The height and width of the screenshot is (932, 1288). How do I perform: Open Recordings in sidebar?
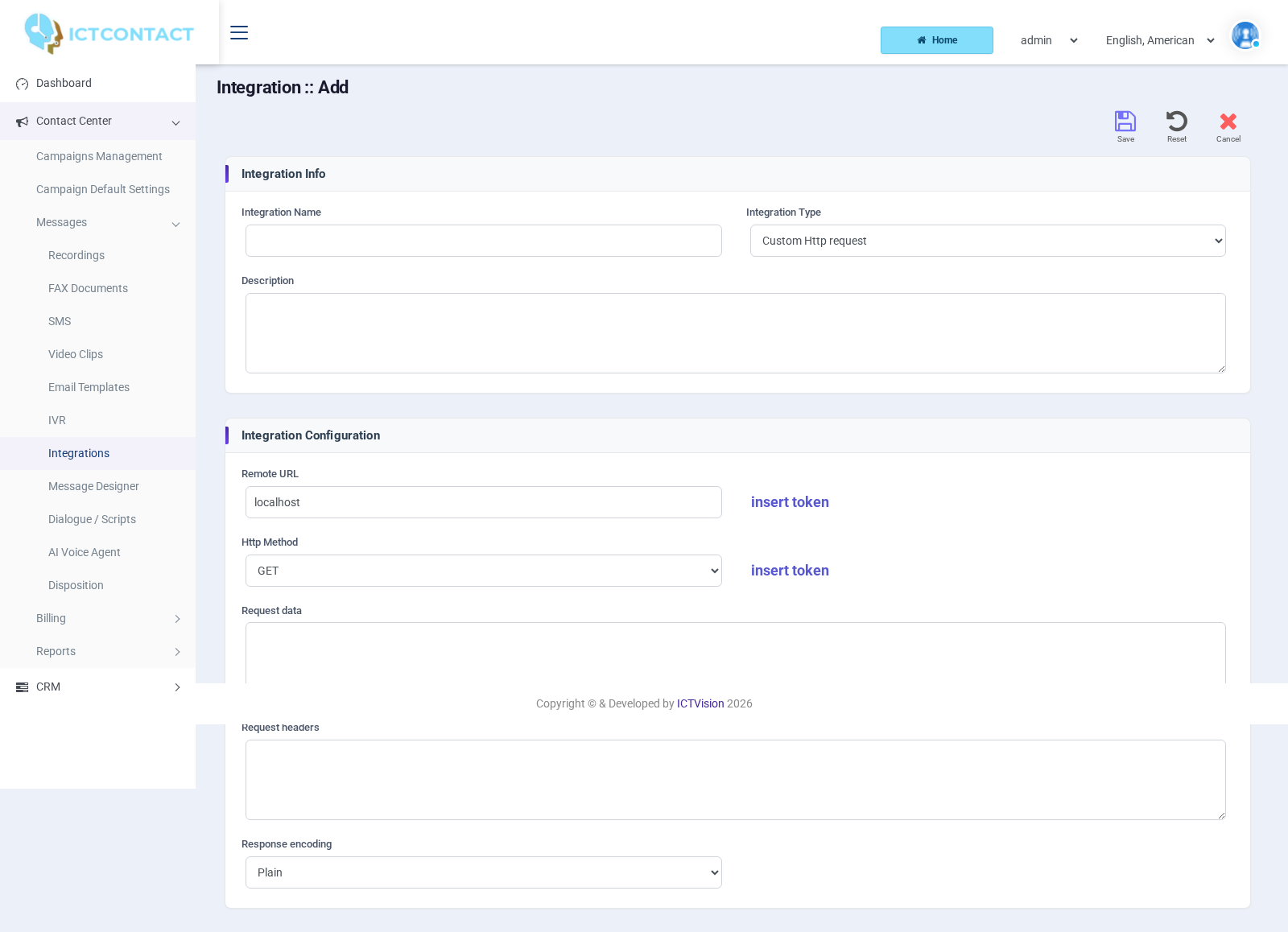coord(76,255)
